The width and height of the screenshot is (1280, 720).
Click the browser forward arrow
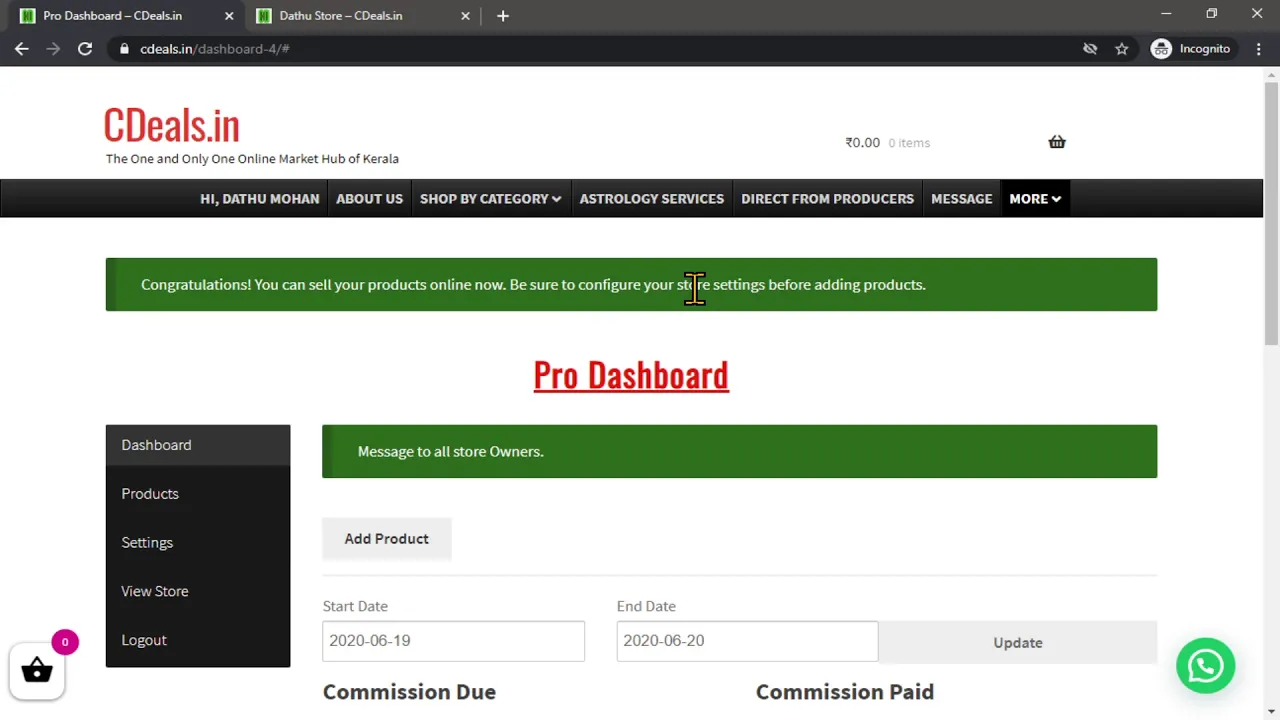[53, 48]
